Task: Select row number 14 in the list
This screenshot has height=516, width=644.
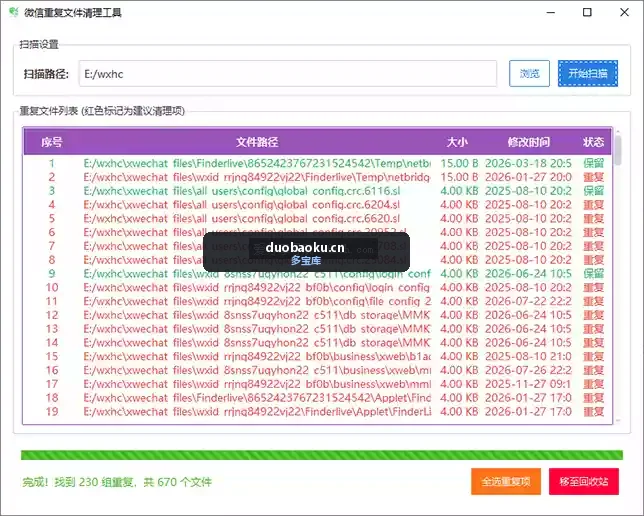Action: click(317, 343)
